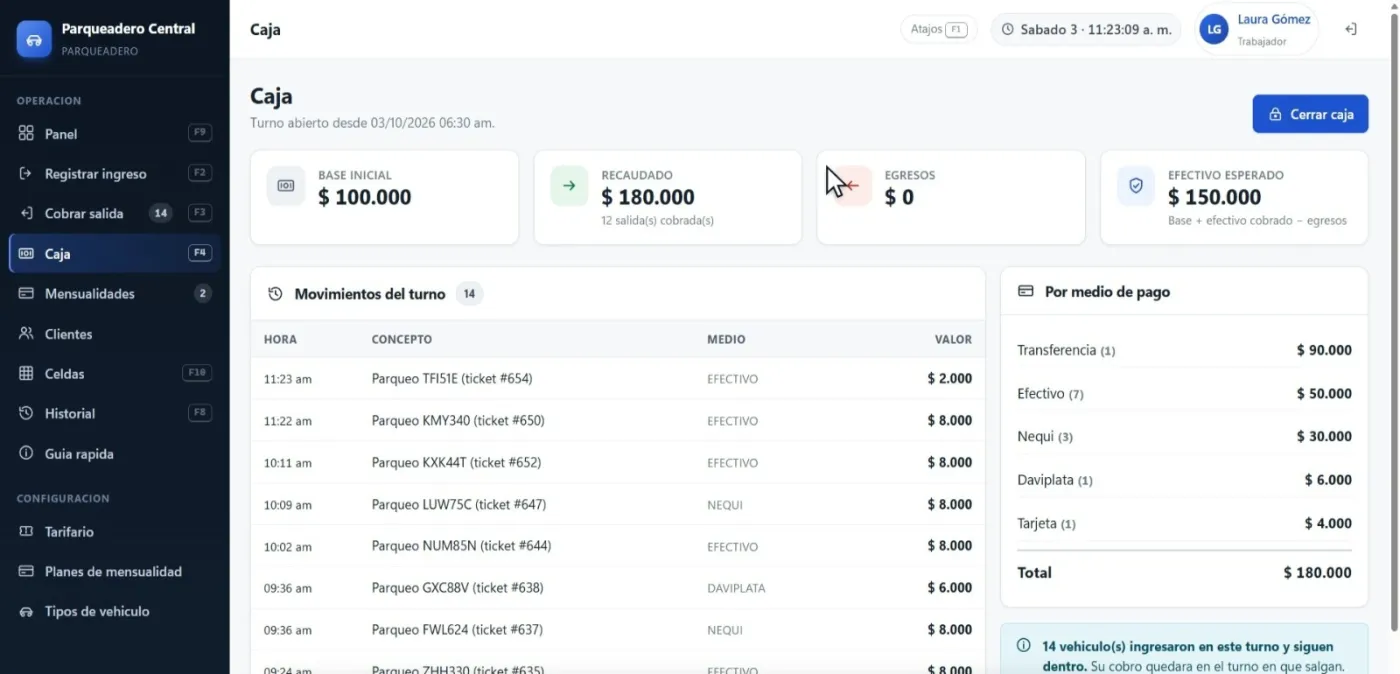Click the Panel grid icon in sidebar
The width and height of the screenshot is (1400, 674).
(26, 134)
